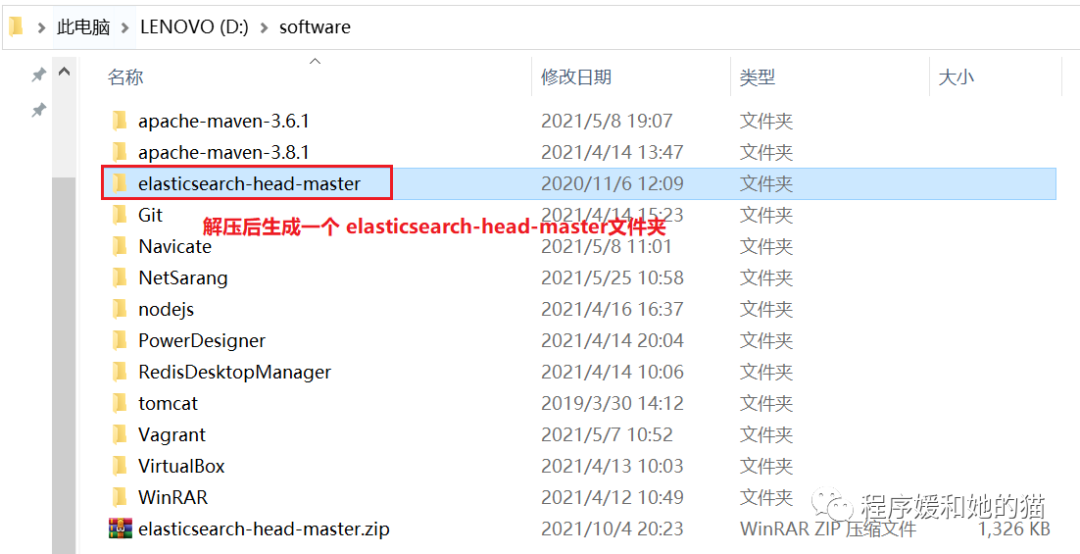Sort by the 名称 column header
The width and height of the screenshot is (1080, 554).
125,76
